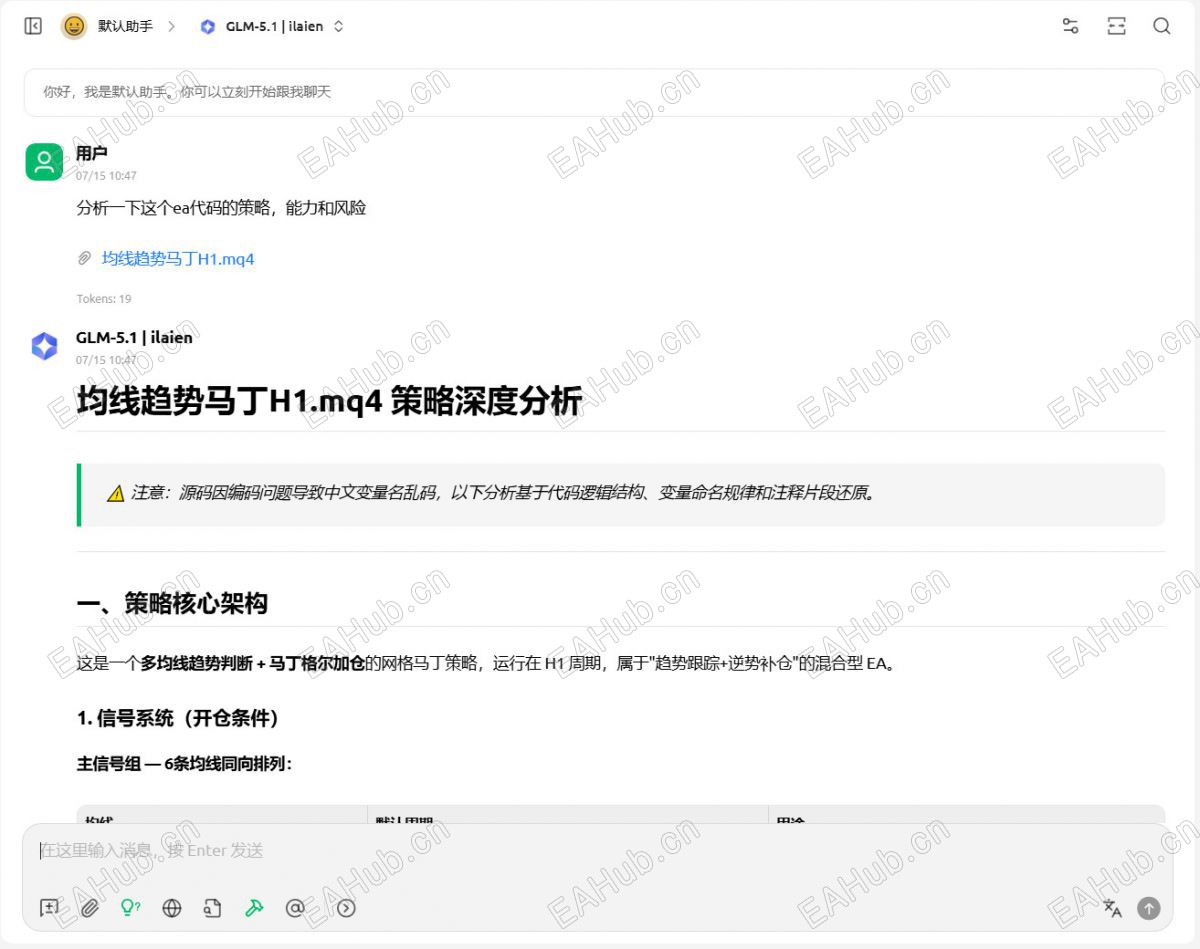Click the expand/narrow layout icon
This screenshot has width=1200, height=949.
(x=1116, y=27)
